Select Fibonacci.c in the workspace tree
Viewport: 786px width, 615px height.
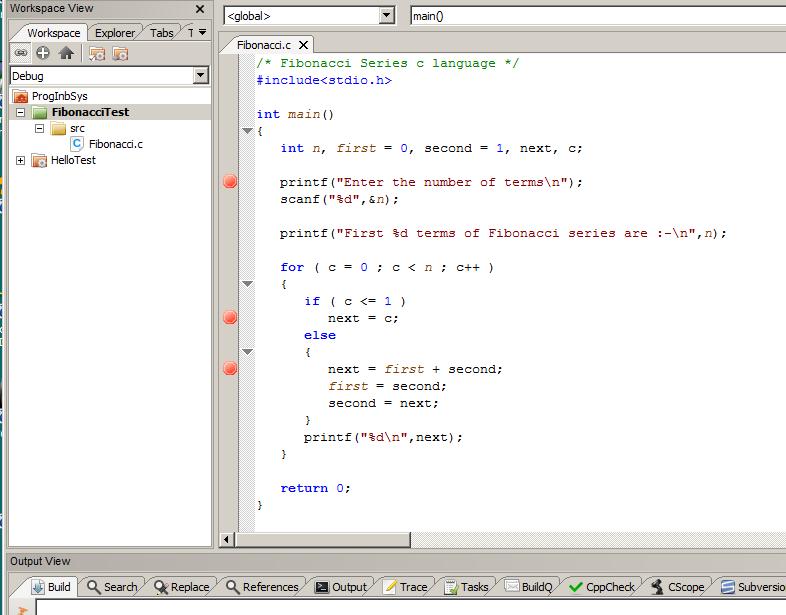point(115,144)
